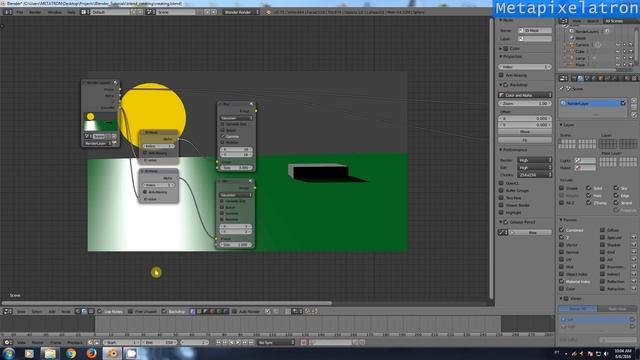Toggle the Free Unused checkbox
Screen dimensions: 640x360
pos(131,311)
